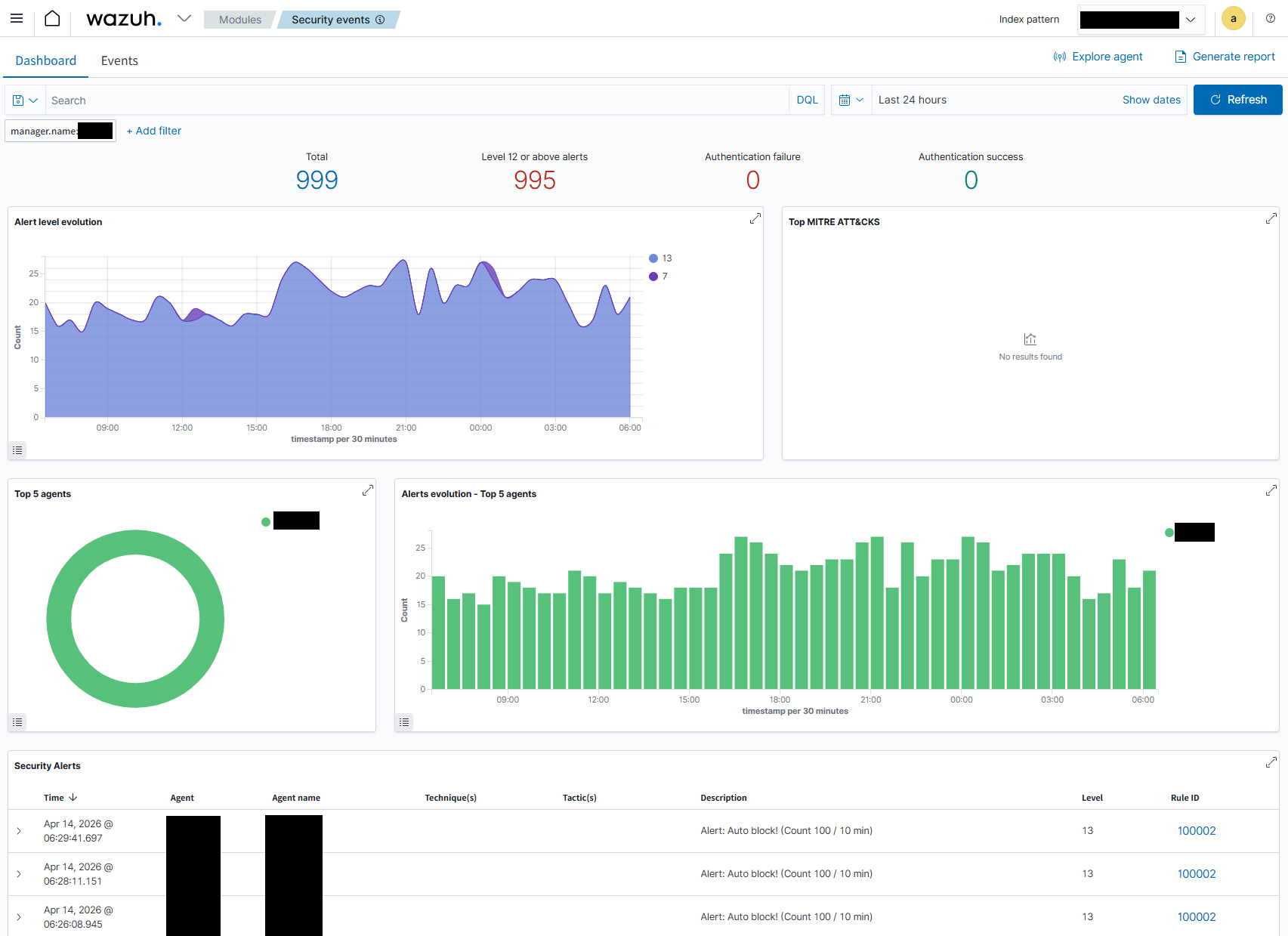This screenshot has height=936, width=1288.
Task: Click the user avatar 'a'
Action: [1233, 19]
